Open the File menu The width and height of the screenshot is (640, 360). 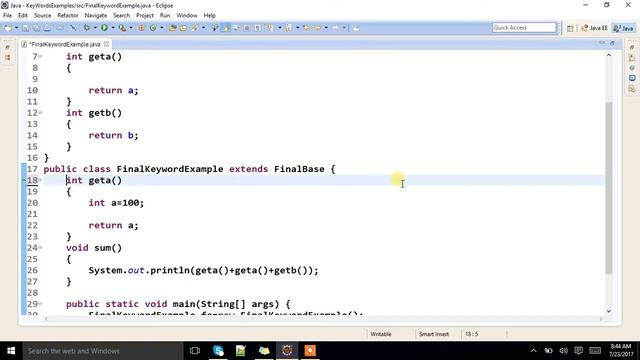tap(7, 15)
